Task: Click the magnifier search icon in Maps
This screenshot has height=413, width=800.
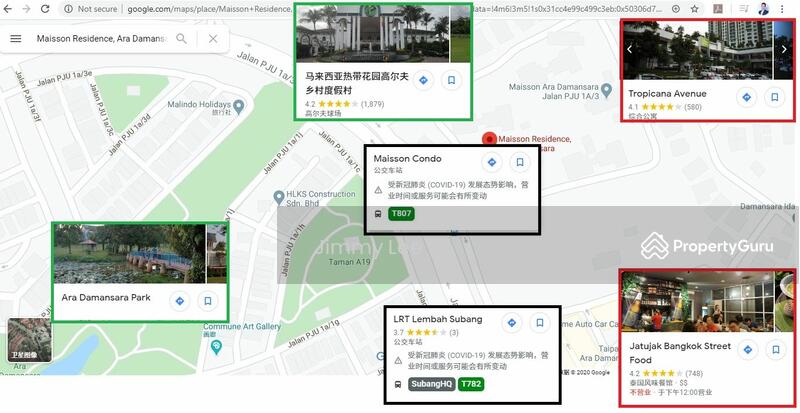Action: (181, 38)
